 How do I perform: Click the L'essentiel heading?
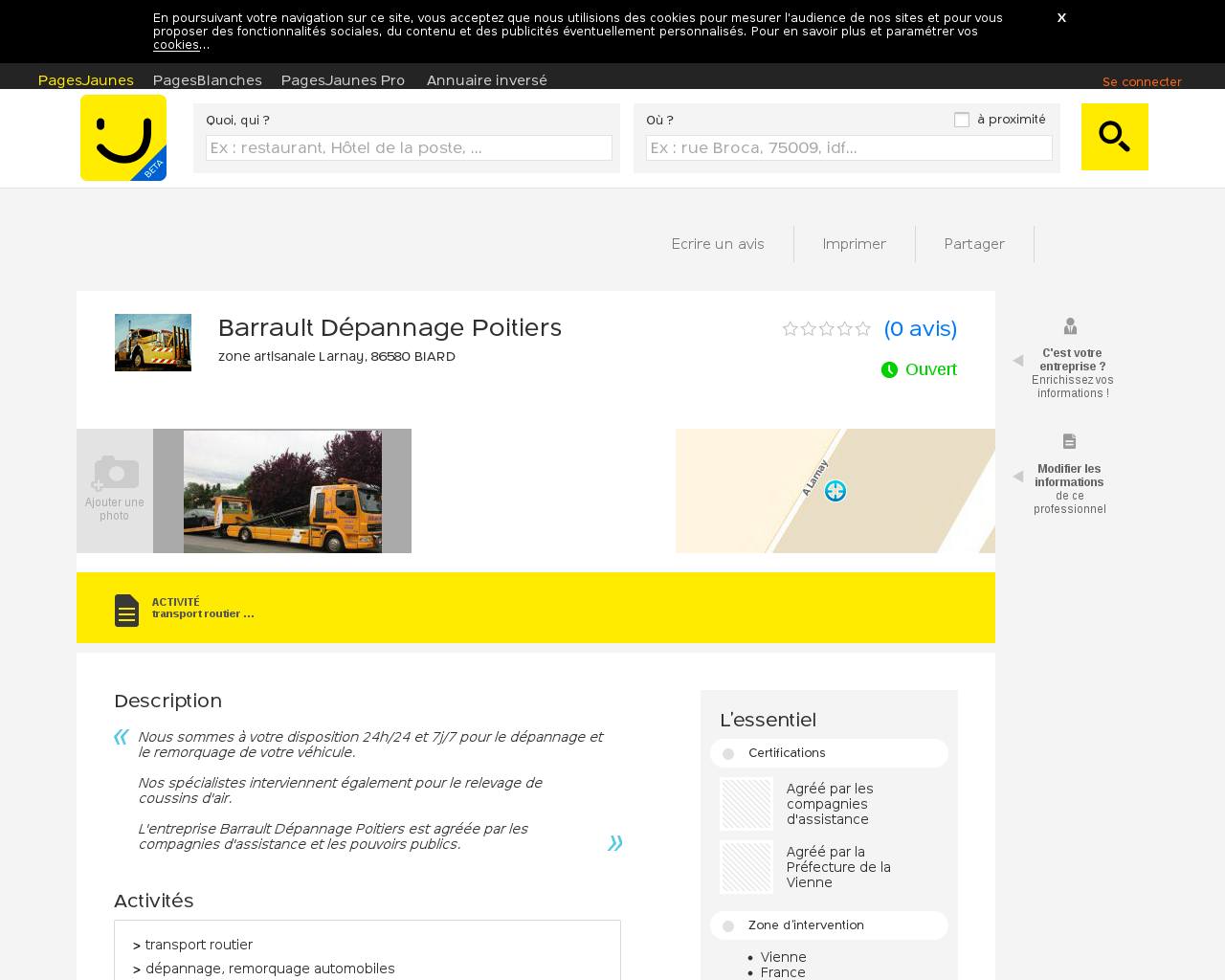(768, 720)
